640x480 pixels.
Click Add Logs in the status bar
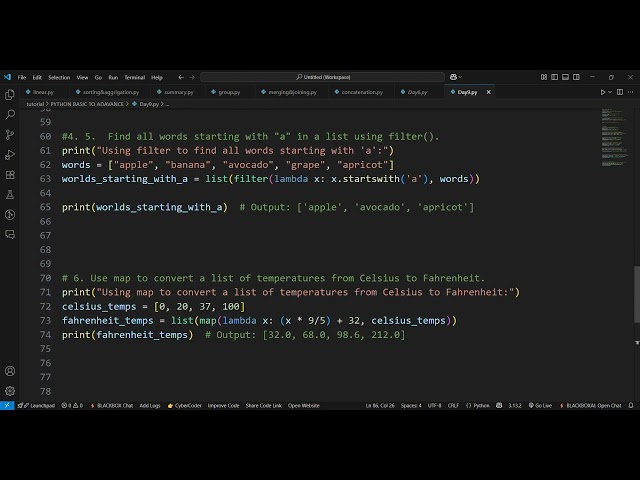150,406
